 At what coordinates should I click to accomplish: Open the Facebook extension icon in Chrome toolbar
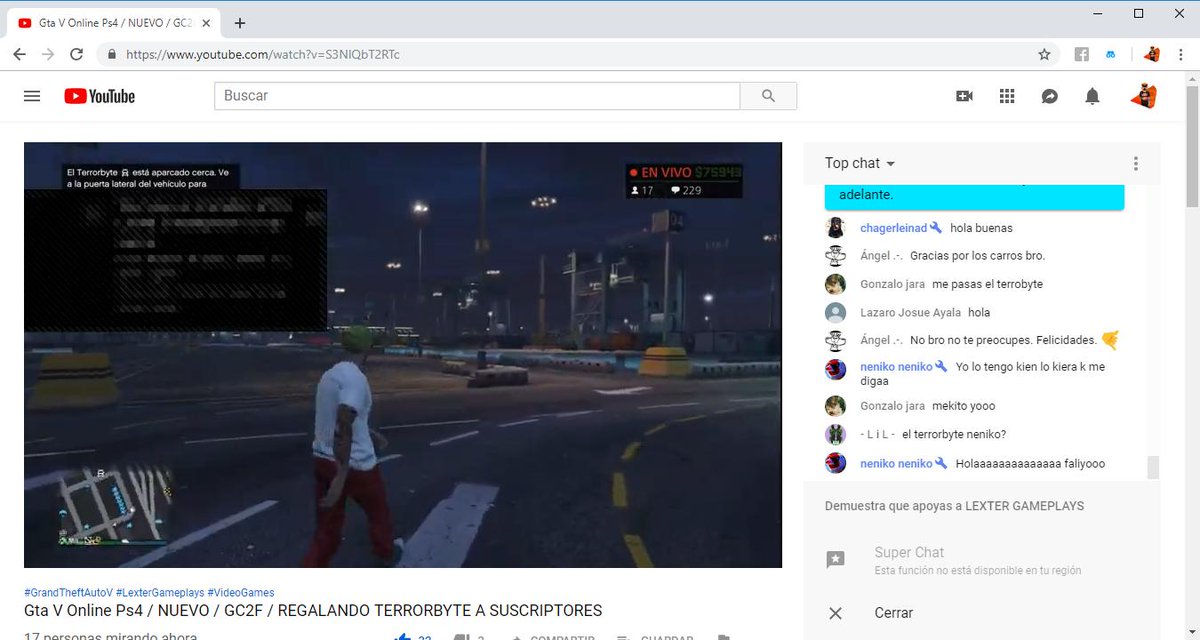[x=1082, y=54]
